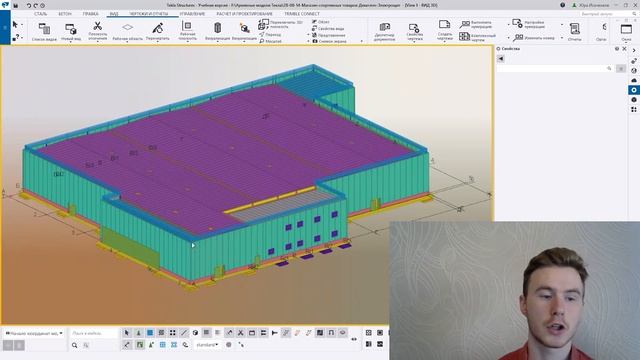Toggle the arch-shaped snap switch
This screenshot has height=360, width=640.
tap(331, 333)
